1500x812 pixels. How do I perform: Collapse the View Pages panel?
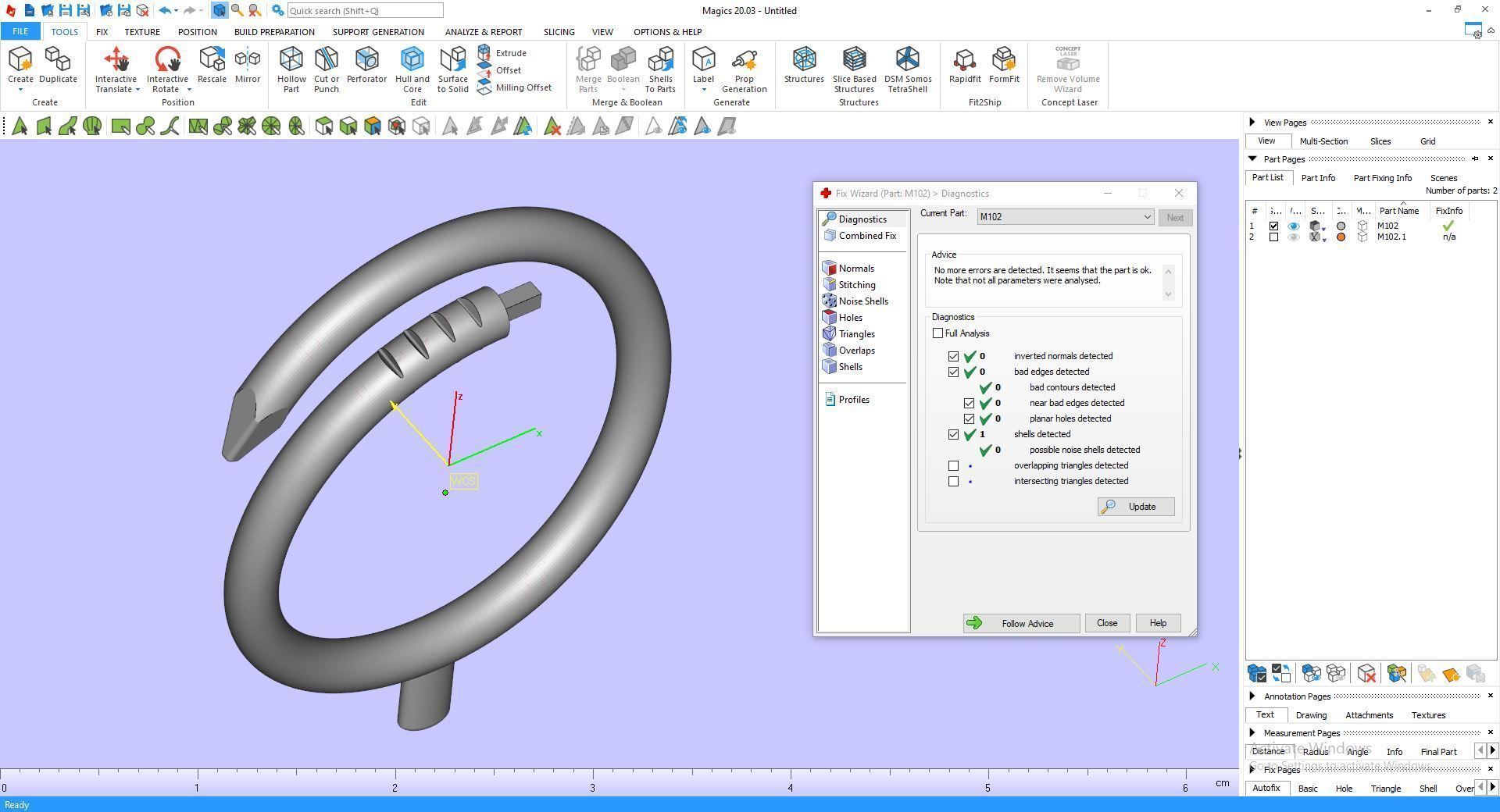1252,122
